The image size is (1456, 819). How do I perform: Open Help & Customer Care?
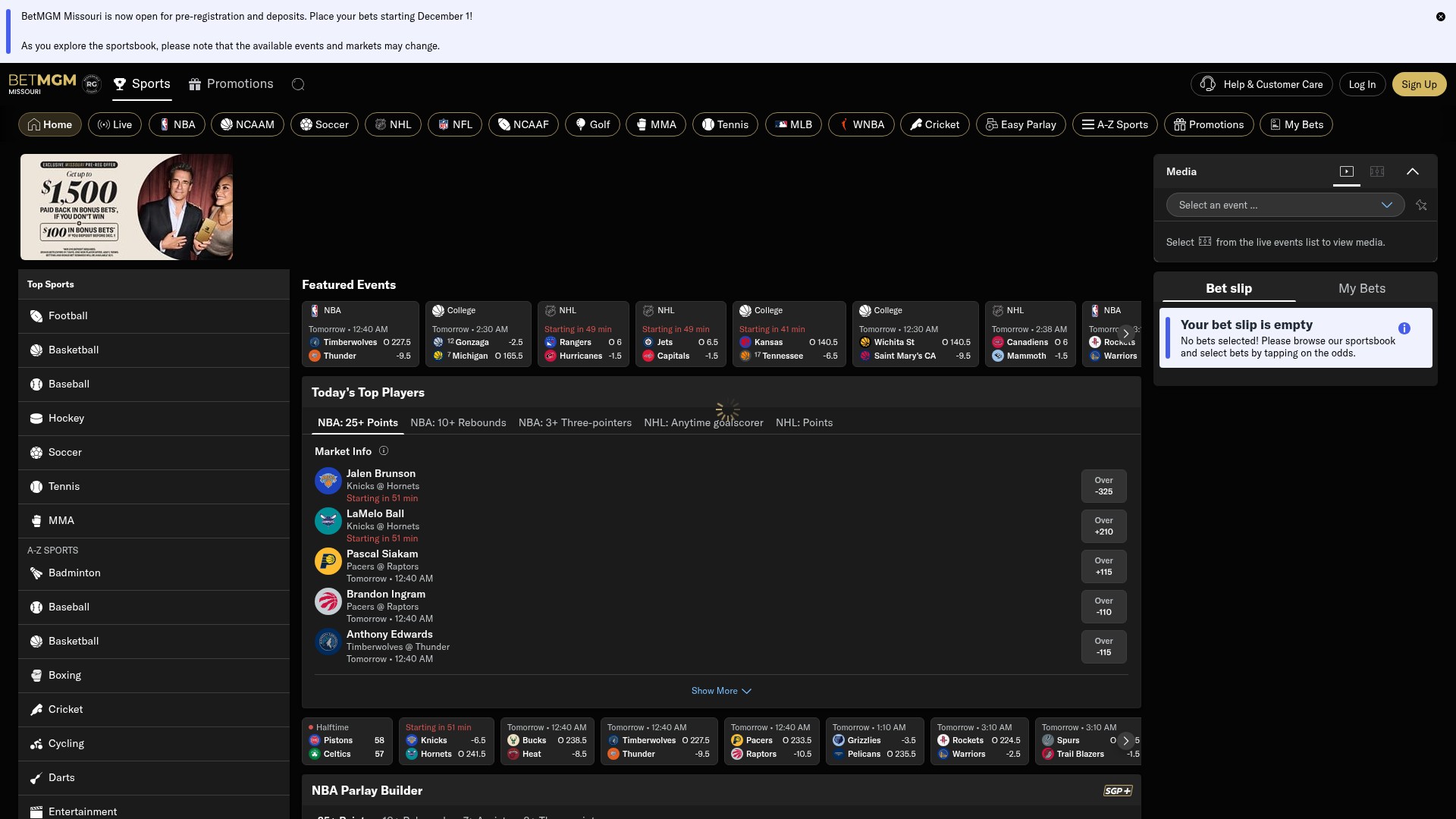(1262, 84)
